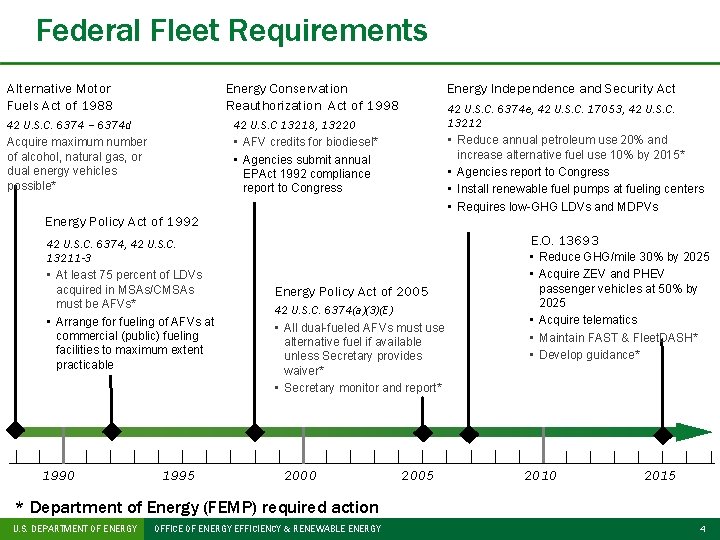Click '42 U.S.C. 6374, 42 U.S.C. 13211-3' citation
The image size is (720, 540).
(x=111, y=251)
